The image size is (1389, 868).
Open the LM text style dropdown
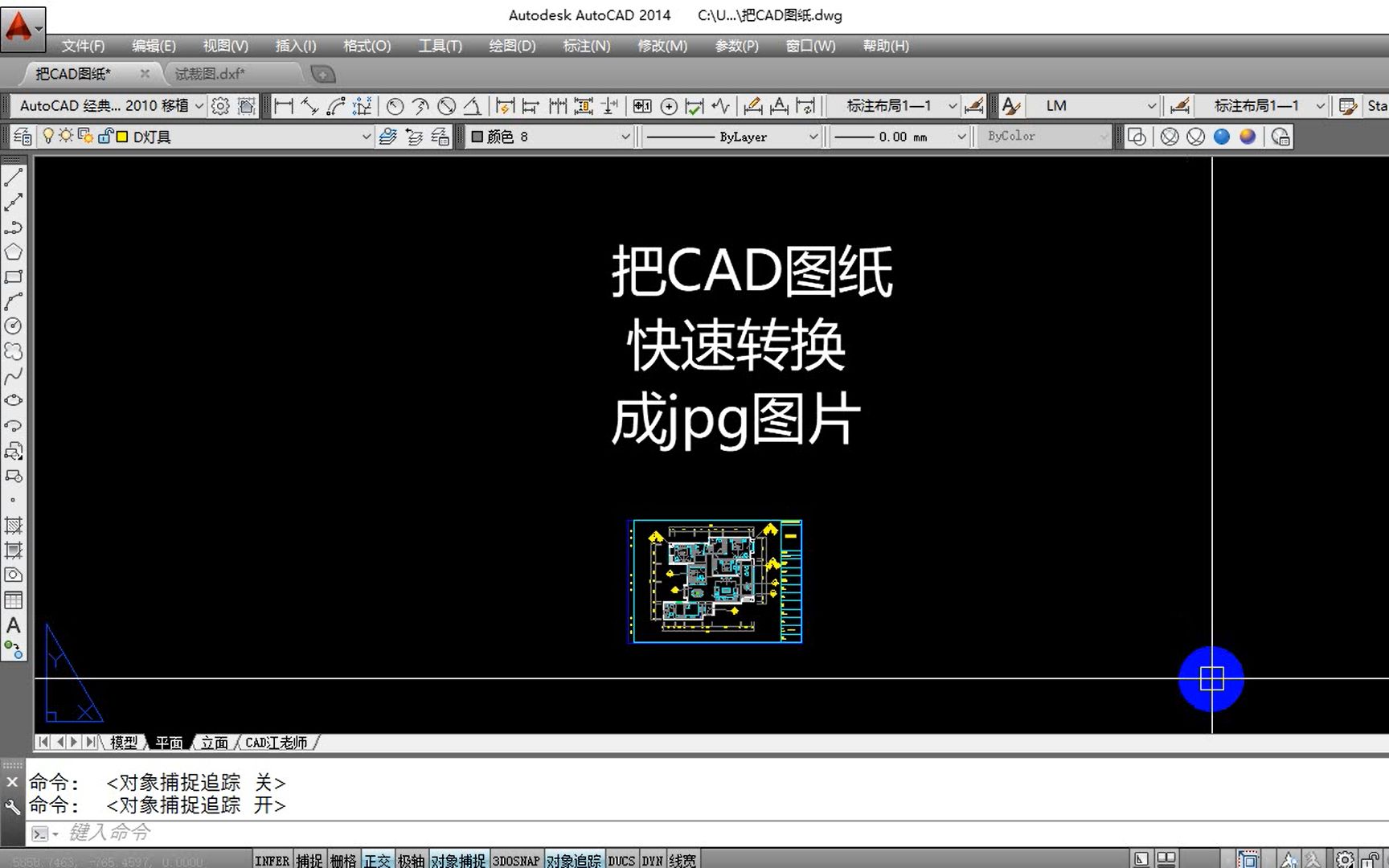pos(1092,106)
